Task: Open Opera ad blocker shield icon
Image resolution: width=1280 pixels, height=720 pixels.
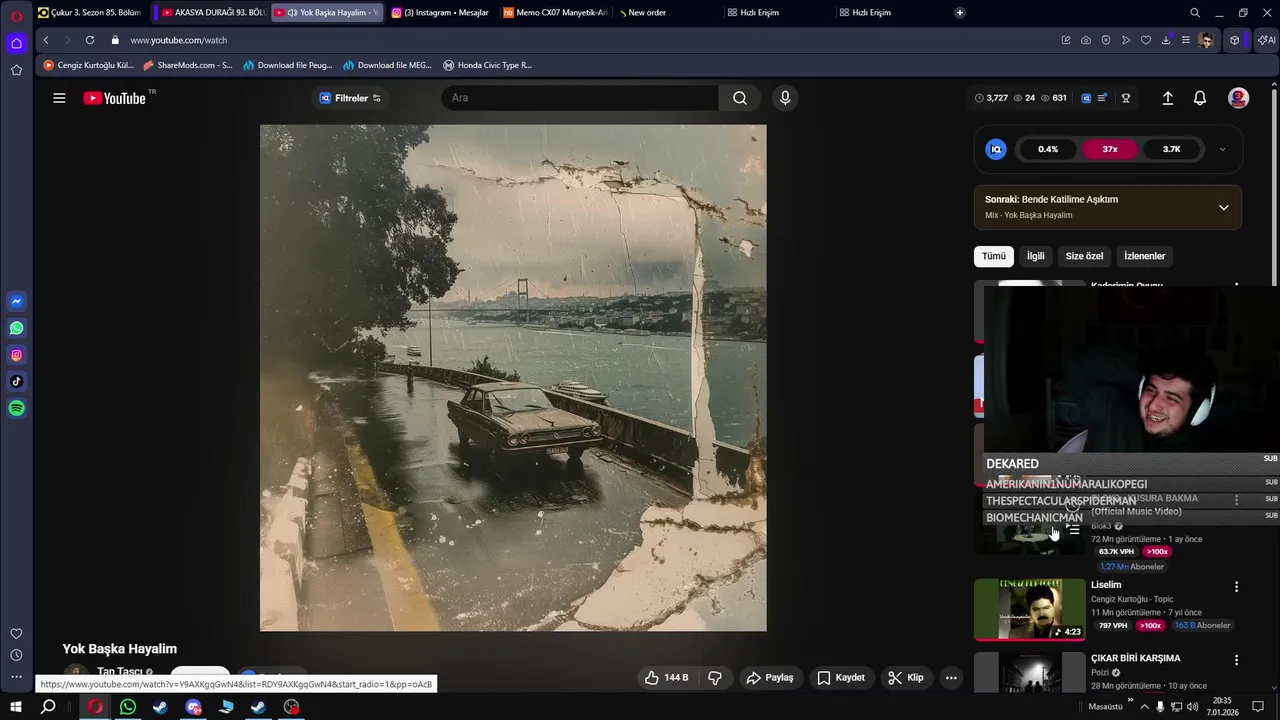Action: coord(1106,40)
